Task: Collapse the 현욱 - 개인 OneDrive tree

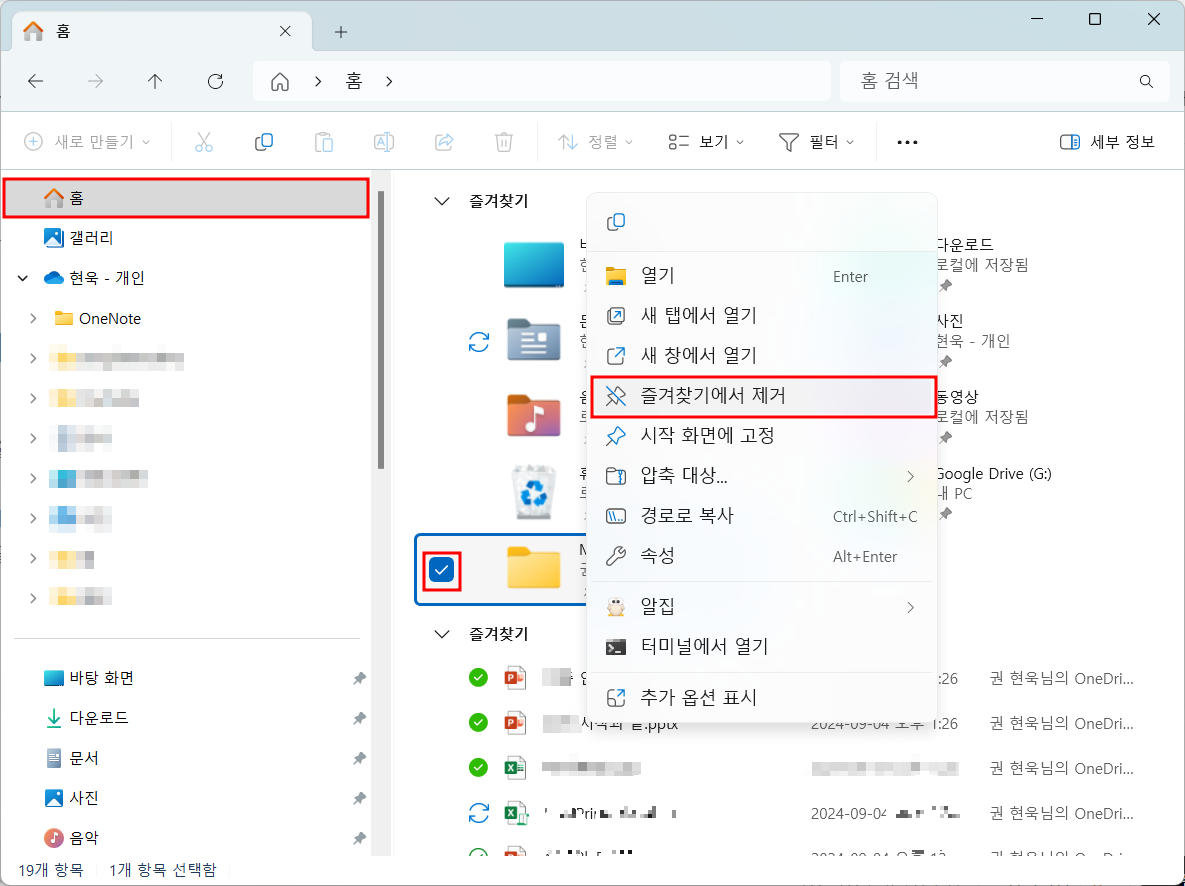Action: (x=22, y=278)
